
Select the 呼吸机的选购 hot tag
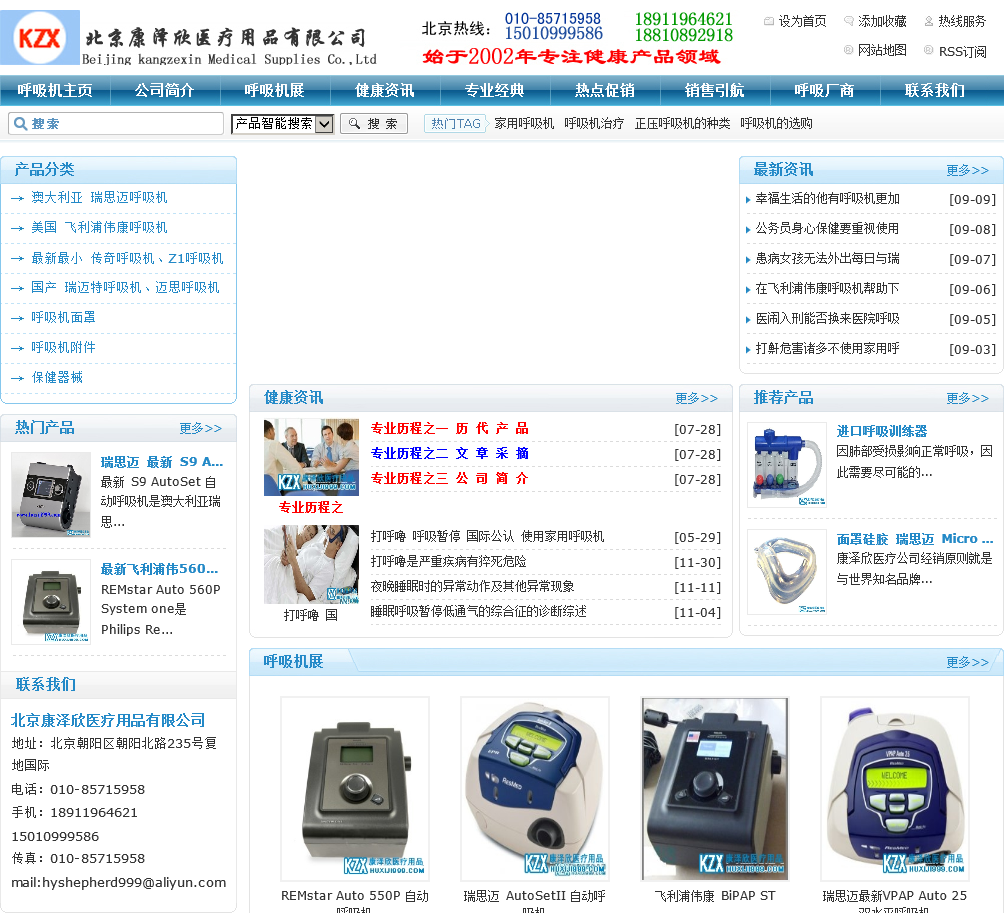776,124
